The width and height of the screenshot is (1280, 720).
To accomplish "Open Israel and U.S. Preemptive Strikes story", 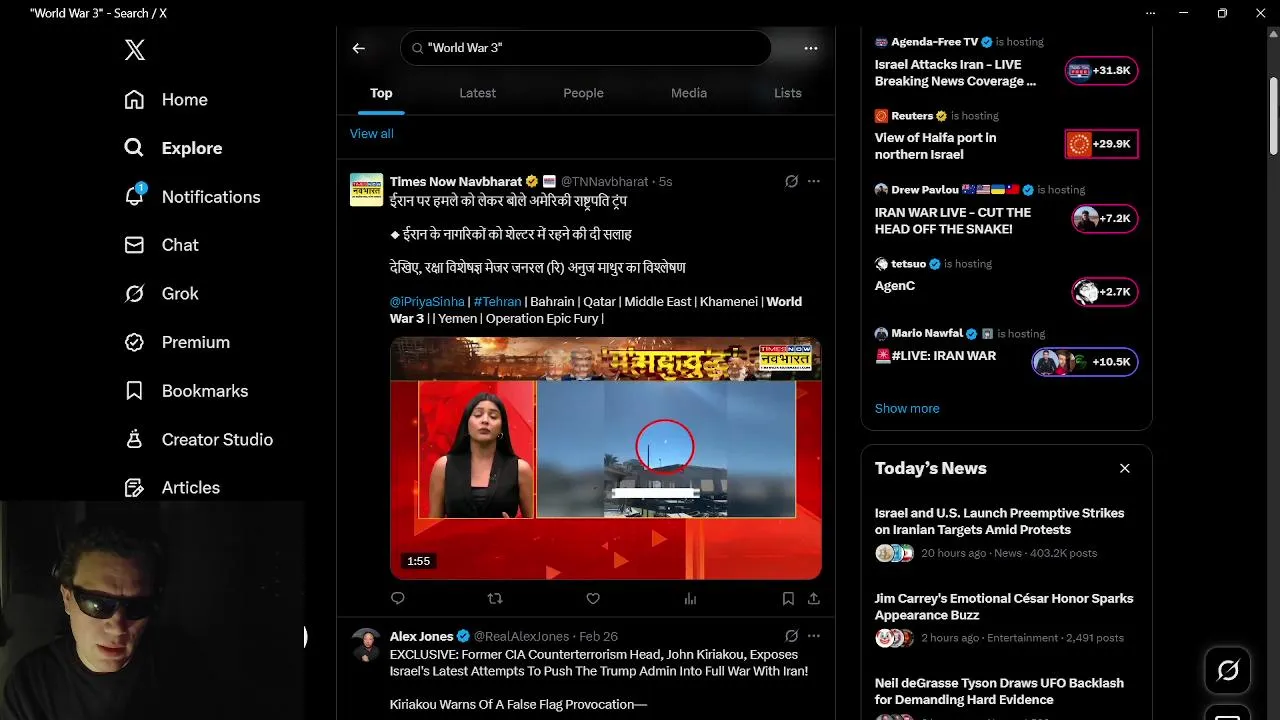I will [x=999, y=521].
